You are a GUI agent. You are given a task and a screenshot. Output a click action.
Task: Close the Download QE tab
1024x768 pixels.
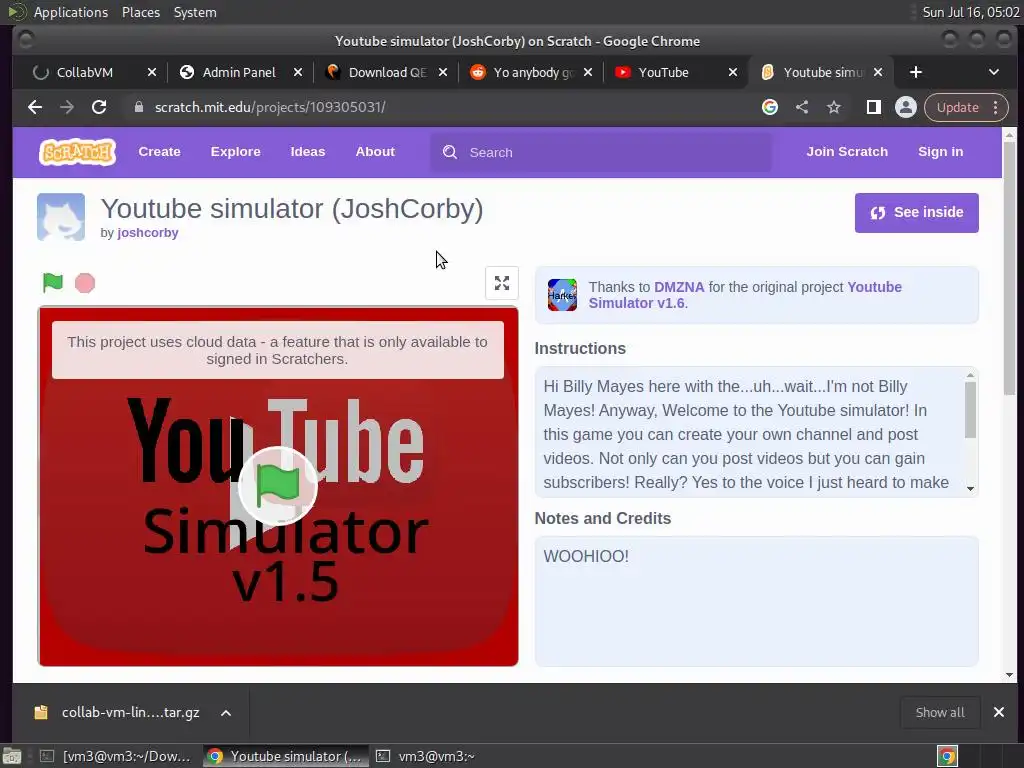click(443, 72)
